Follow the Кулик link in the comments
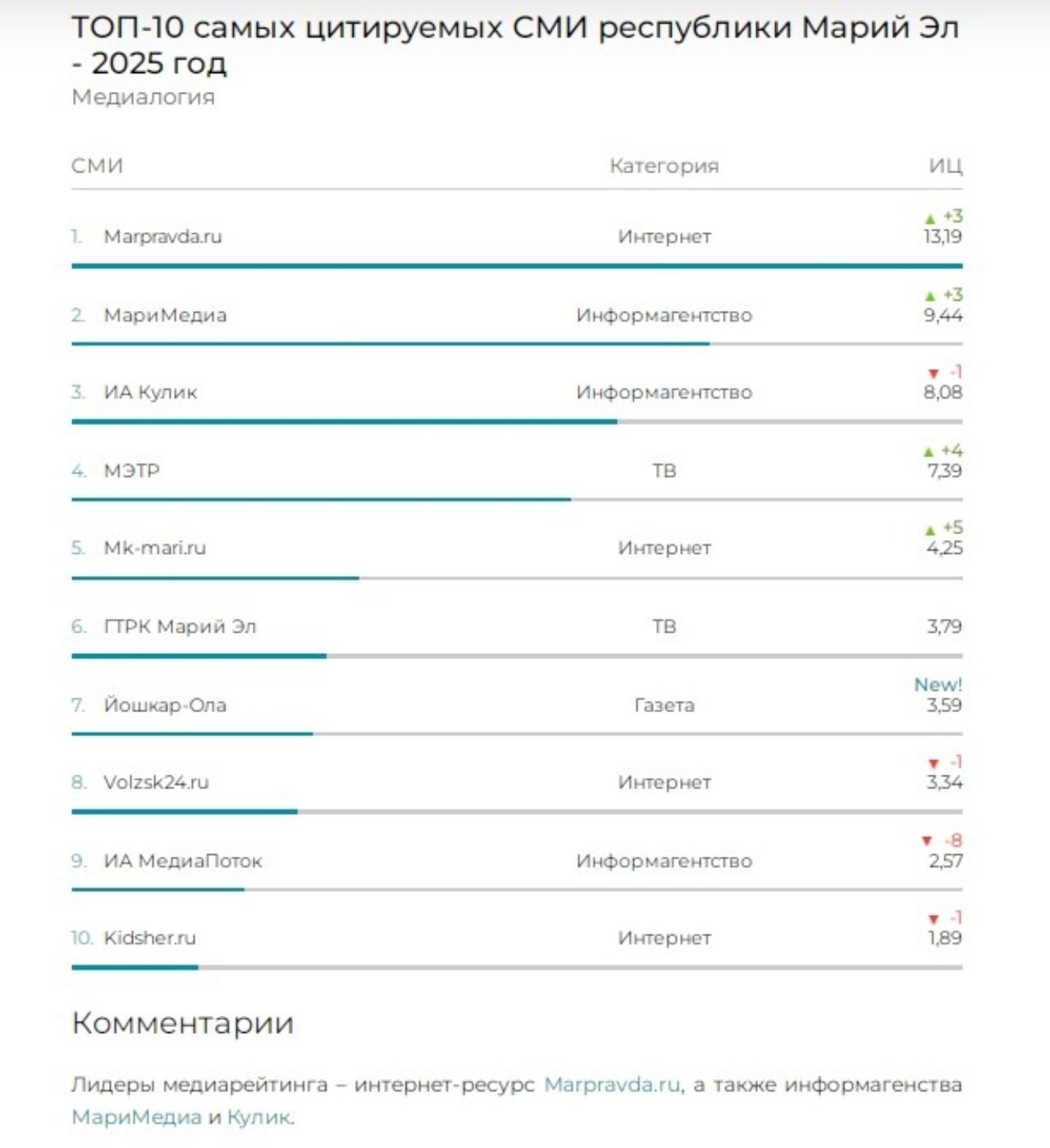 [258, 1117]
